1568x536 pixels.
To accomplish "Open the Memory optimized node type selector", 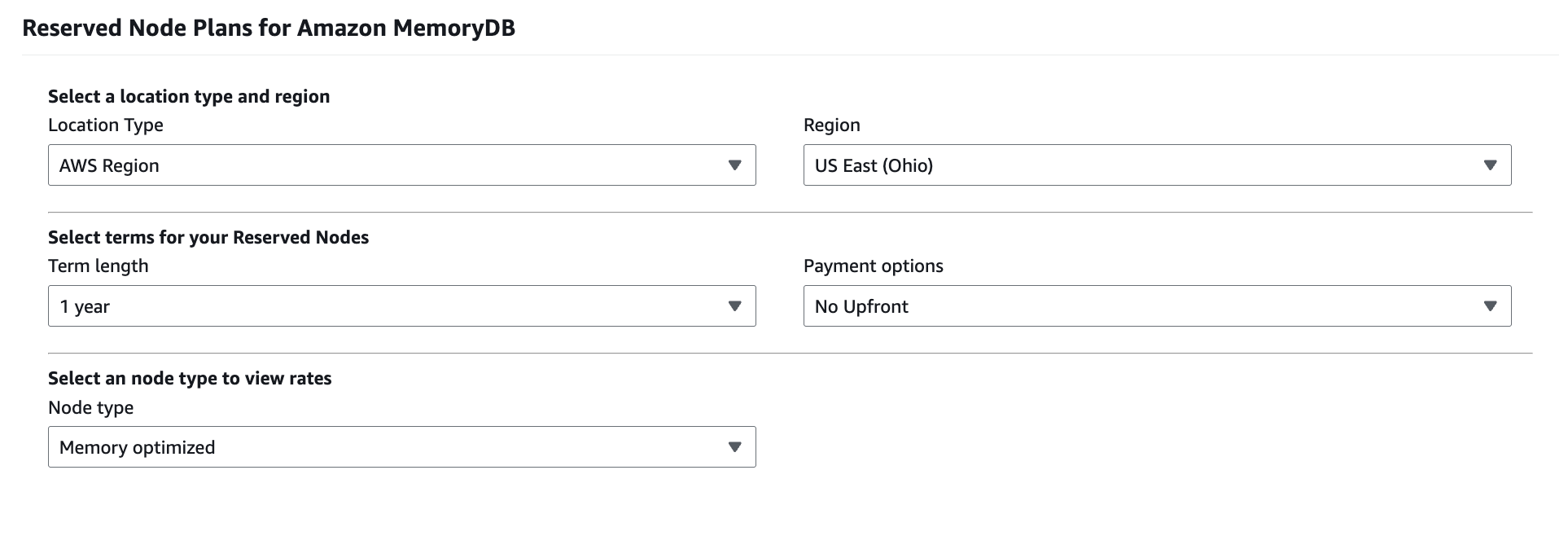I will [x=391, y=447].
